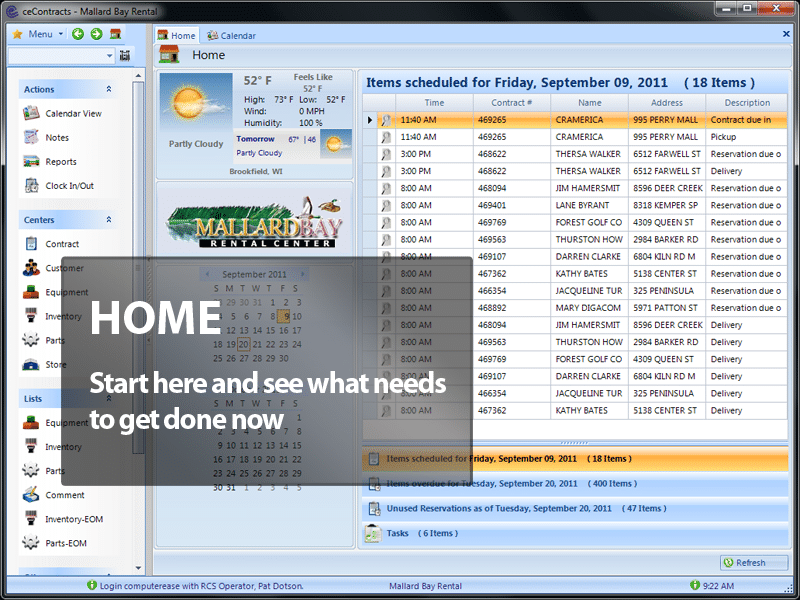Click the Mallard Bay Rental Center logo
This screenshot has width=800, height=600.
point(254,223)
